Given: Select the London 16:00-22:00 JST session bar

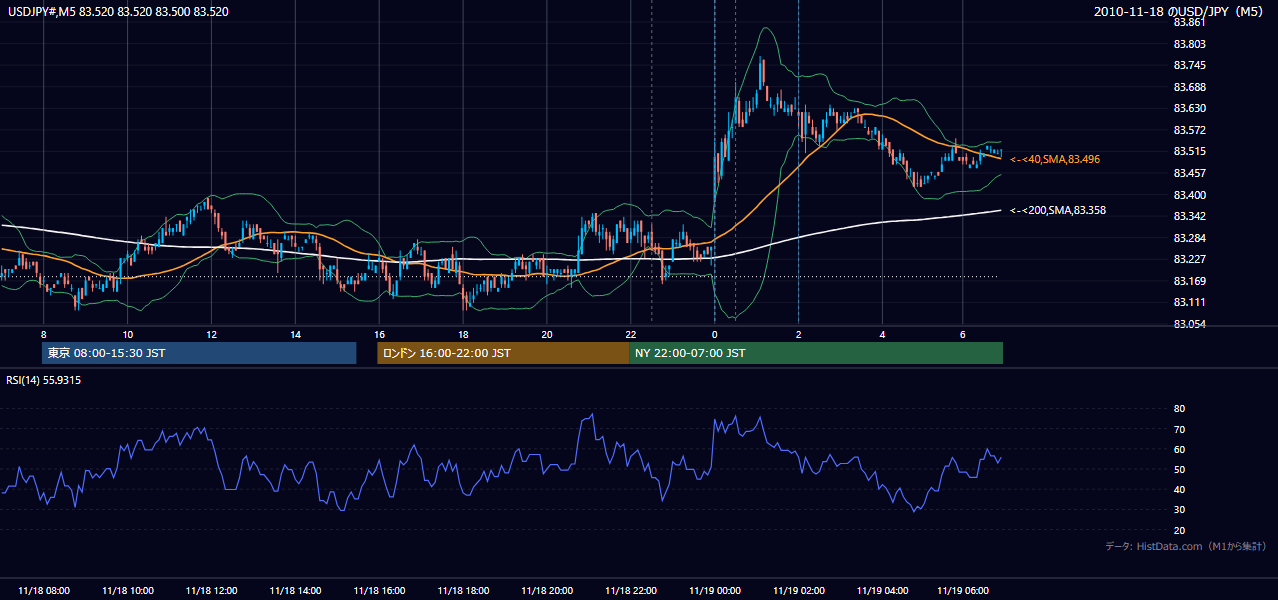Looking at the screenshot, I should coord(503,353).
